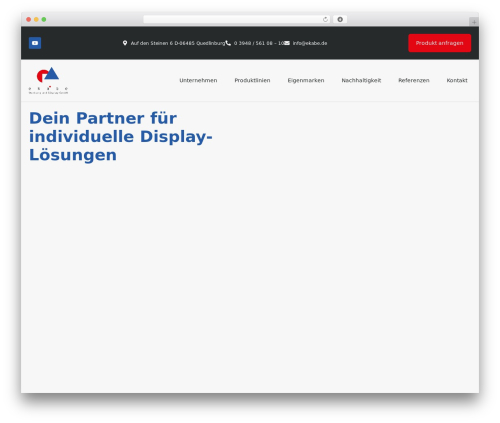
Task: Open the Produktlinien menu item
Action: [252, 80]
